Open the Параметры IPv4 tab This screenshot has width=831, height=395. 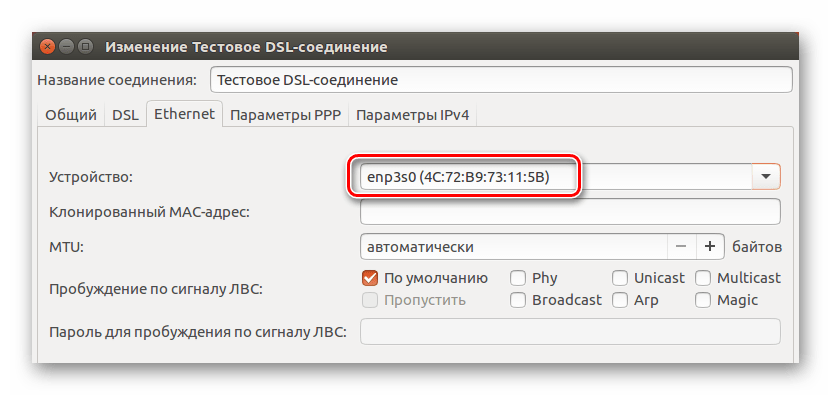[412, 115]
